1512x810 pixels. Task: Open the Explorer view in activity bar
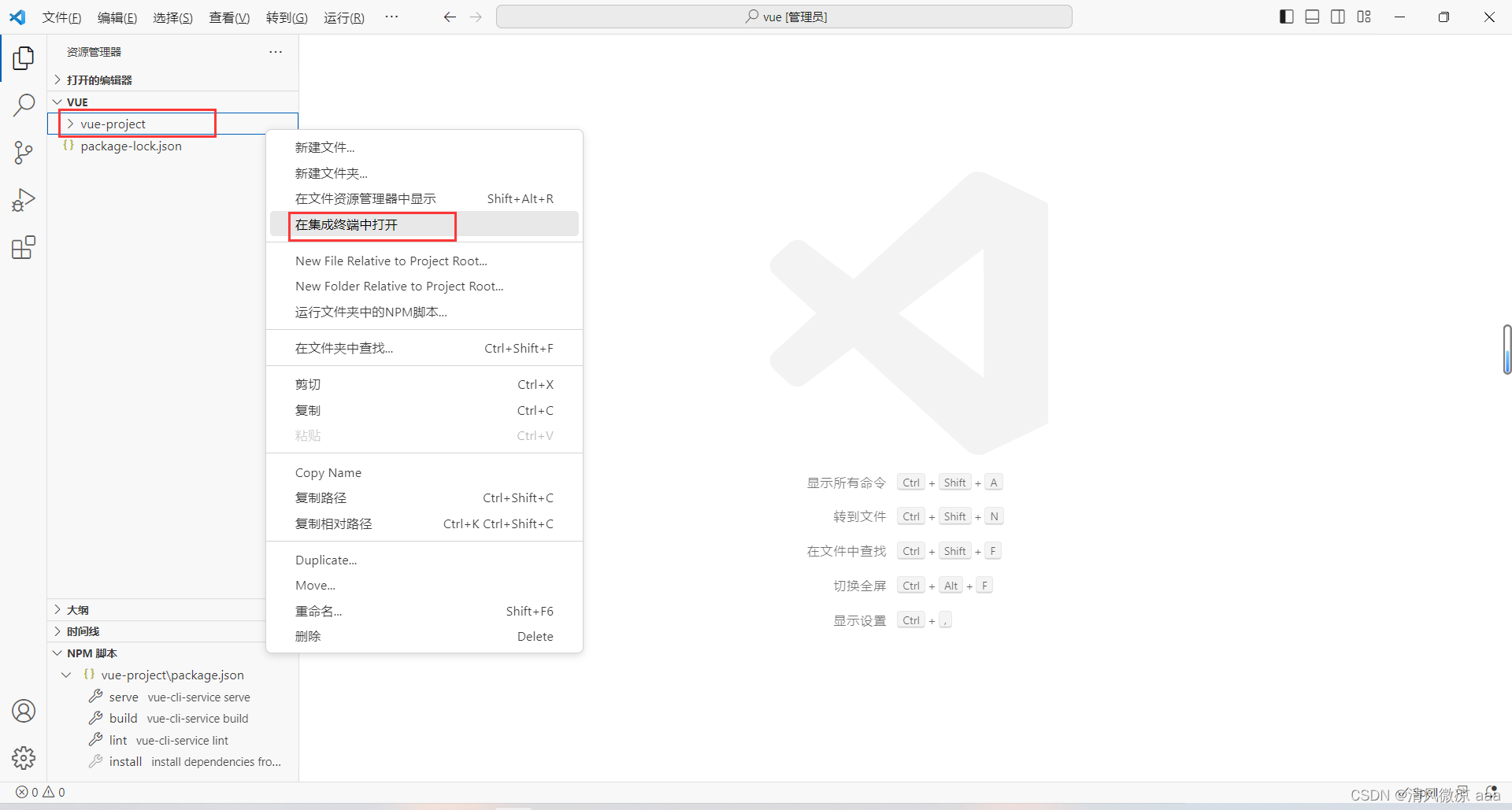[24, 57]
